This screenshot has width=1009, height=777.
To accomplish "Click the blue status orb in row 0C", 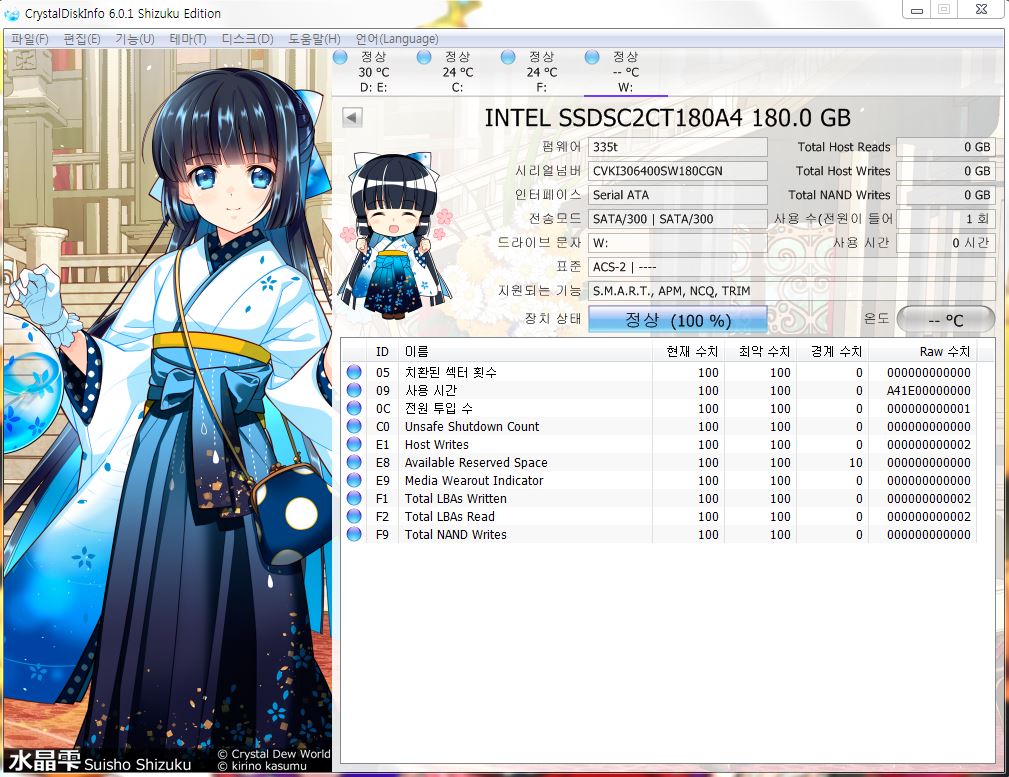I will [354, 408].
